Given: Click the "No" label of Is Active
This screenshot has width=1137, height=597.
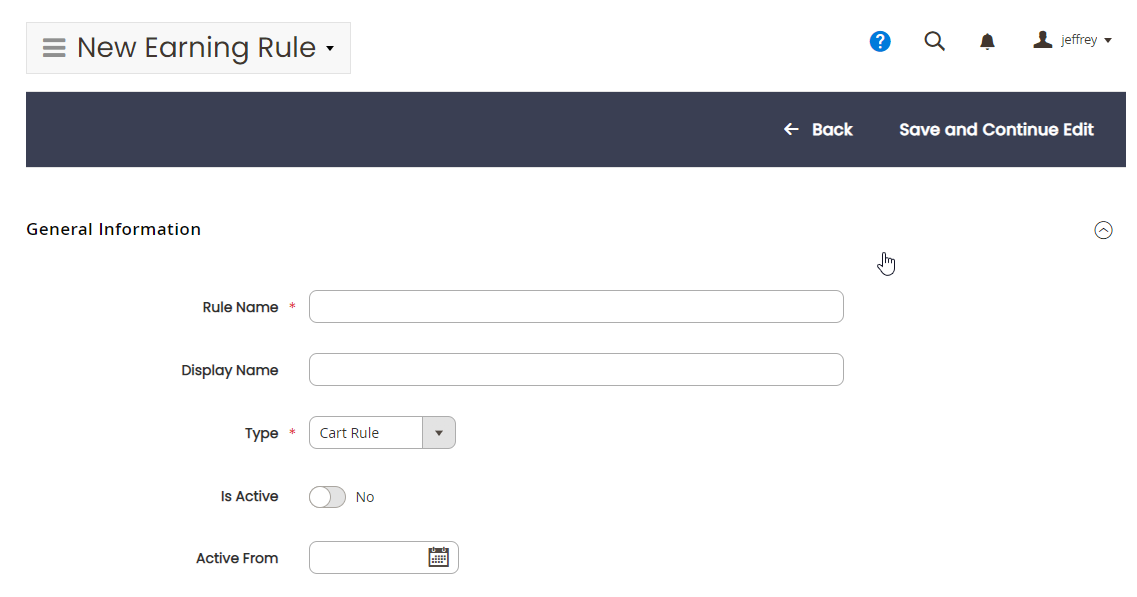Looking at the screenshot, I should [x=365, y=497].
